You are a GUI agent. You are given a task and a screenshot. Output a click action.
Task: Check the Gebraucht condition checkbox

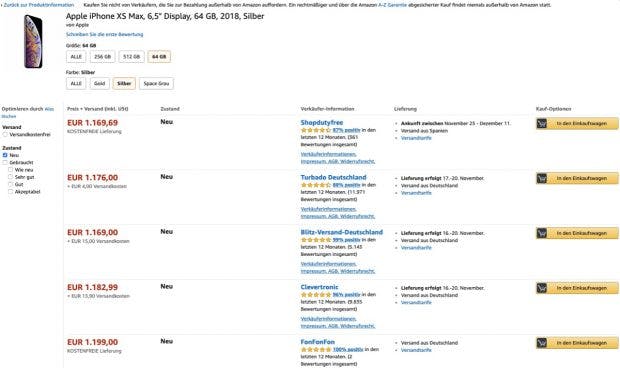[x=5, y=162]
